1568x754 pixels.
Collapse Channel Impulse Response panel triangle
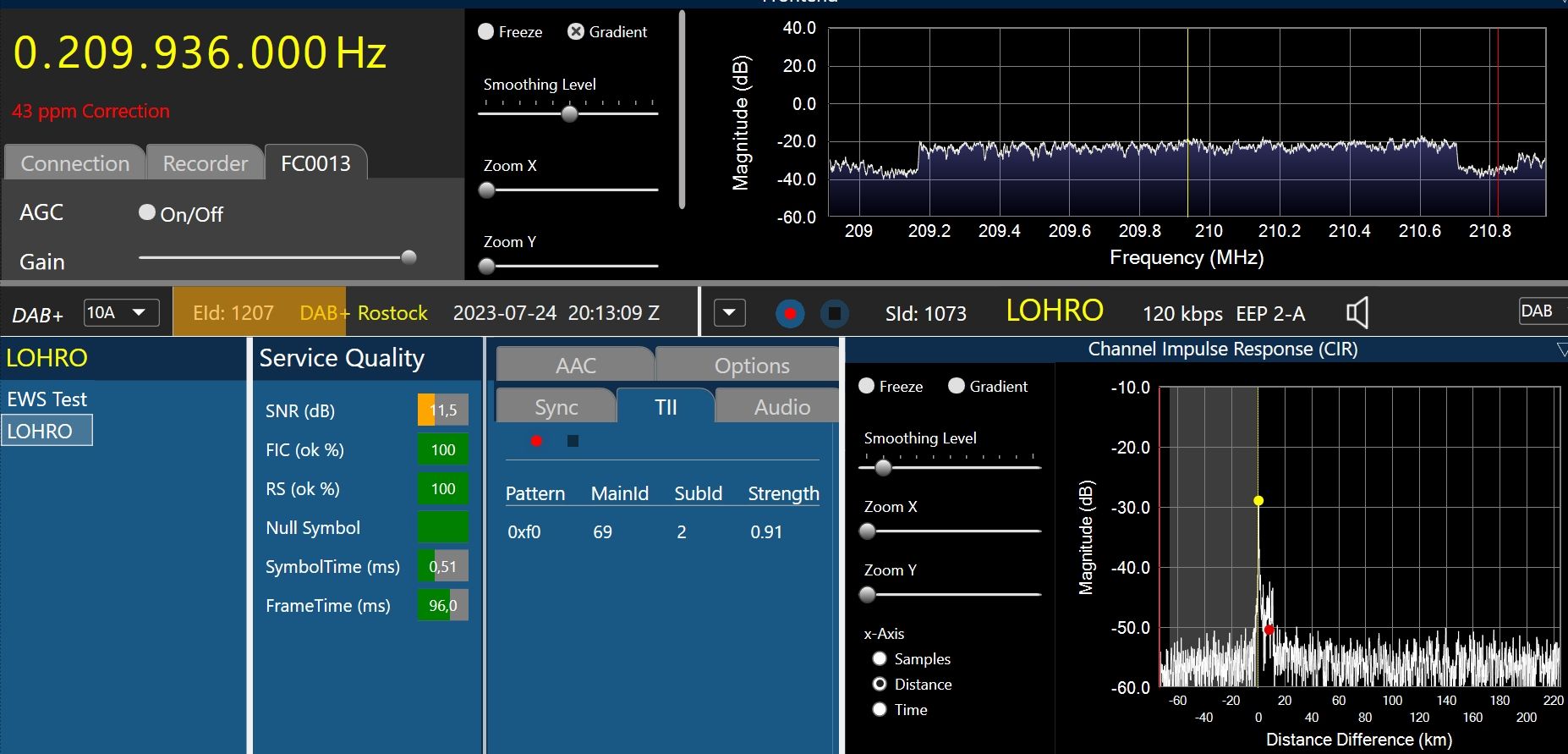pyautogui.click(x=1561, y=349)
